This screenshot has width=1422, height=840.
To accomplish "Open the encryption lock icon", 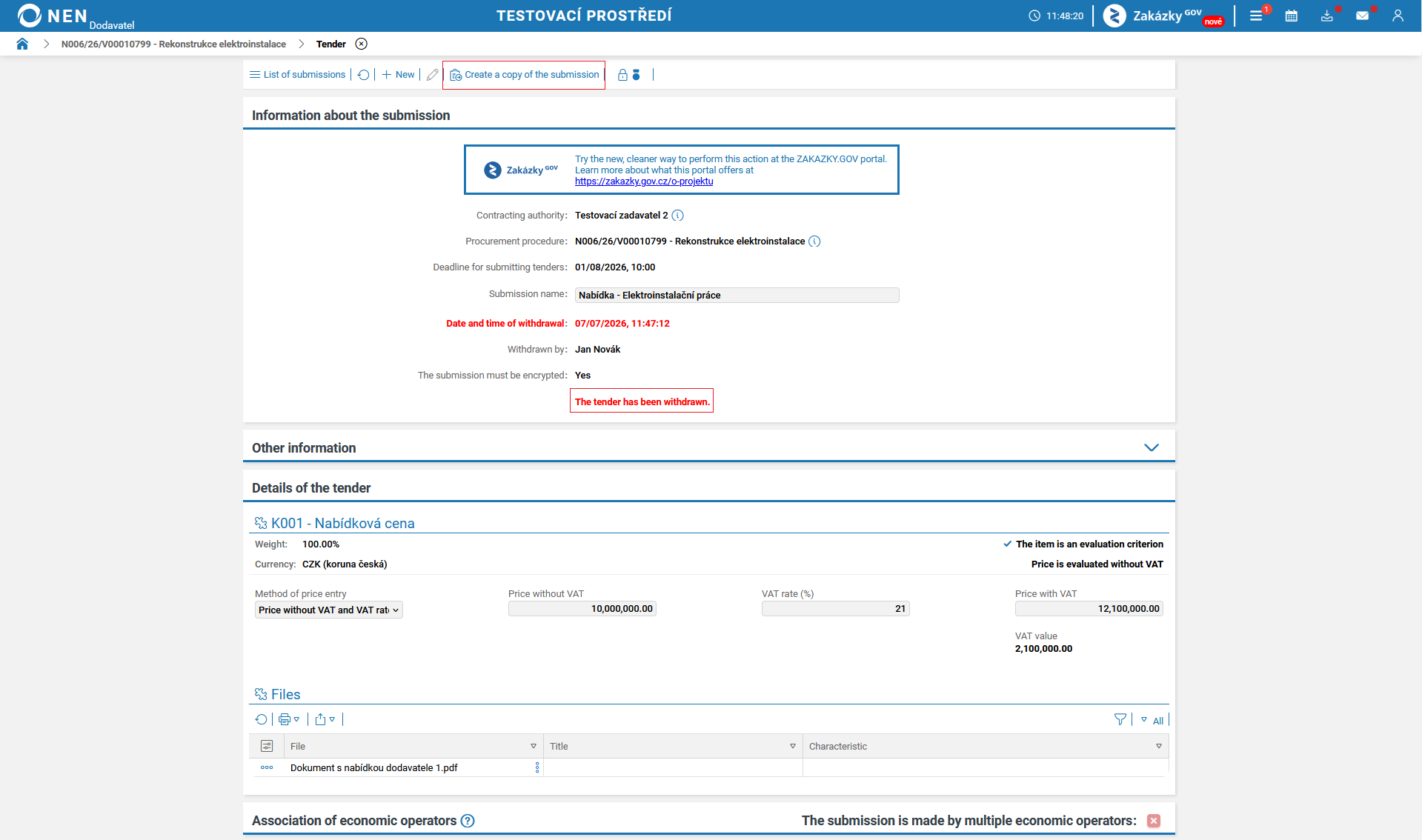I will (622, 75).
